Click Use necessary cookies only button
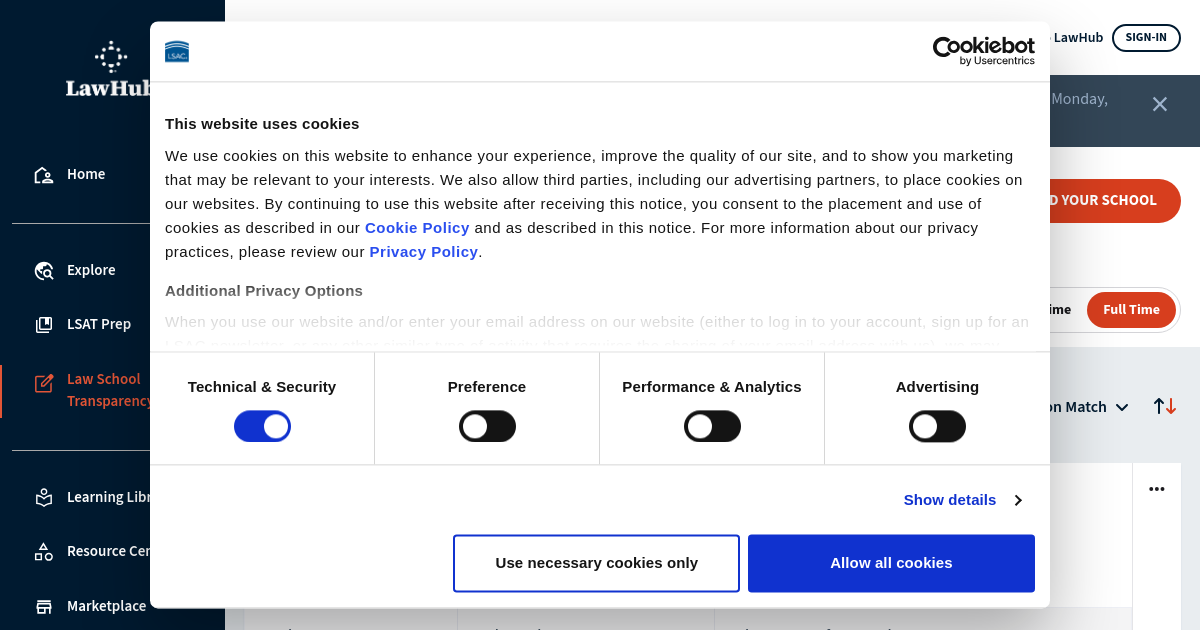The image size is (1200, 630). pyautogui.click(x=596, y=563)
